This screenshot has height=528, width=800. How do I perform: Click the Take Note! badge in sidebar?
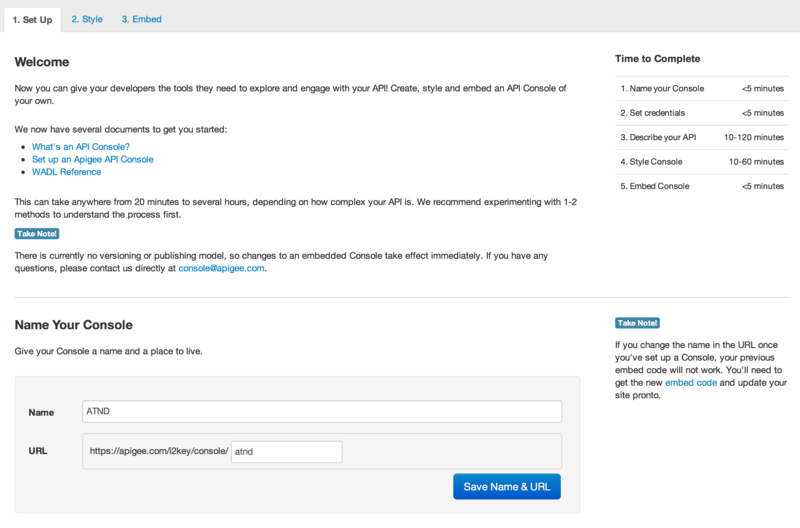click(637, 323)
